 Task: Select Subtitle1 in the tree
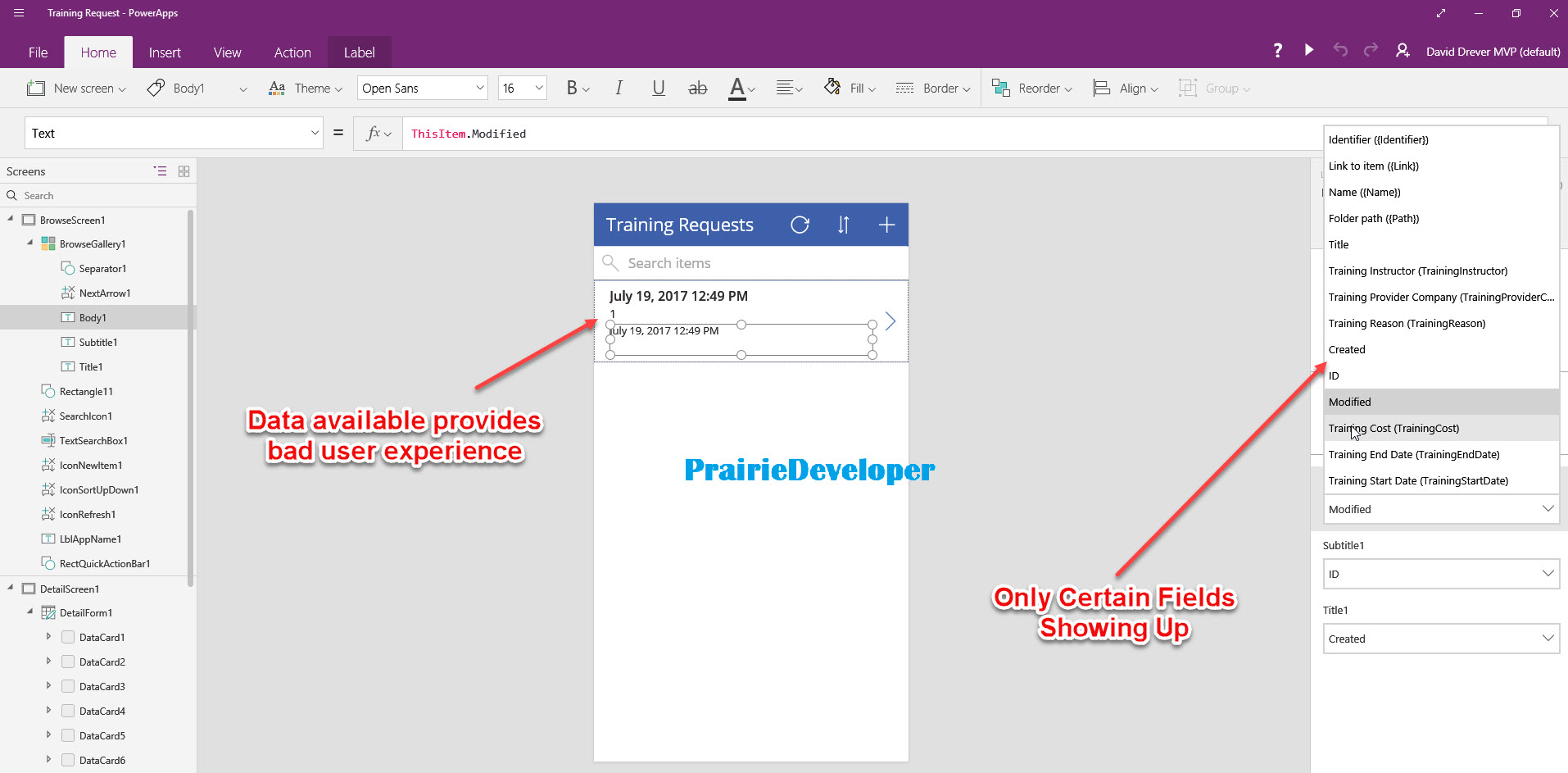tap(98, 342)
